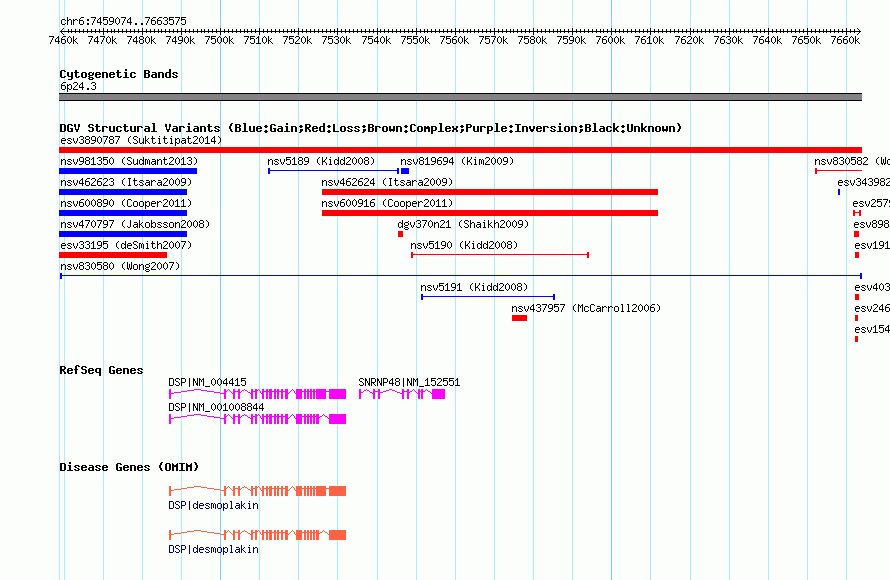
Task: Click the DSP|NM_001008844 transcript label
Action: pyautogui.click(x=216, y=407)
